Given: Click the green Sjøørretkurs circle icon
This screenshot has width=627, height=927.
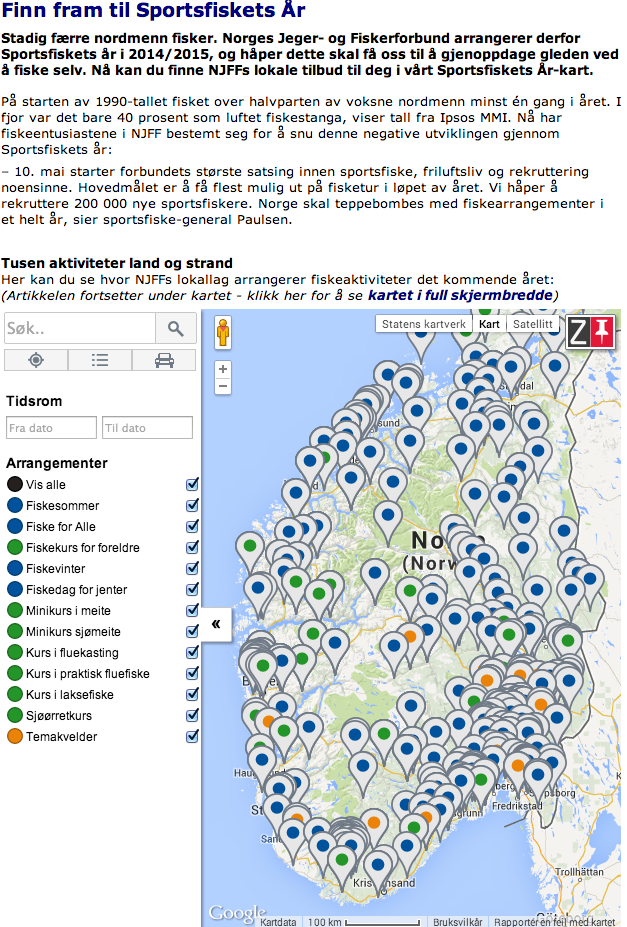Looking at the screenshot, I should tap(15, 715).
